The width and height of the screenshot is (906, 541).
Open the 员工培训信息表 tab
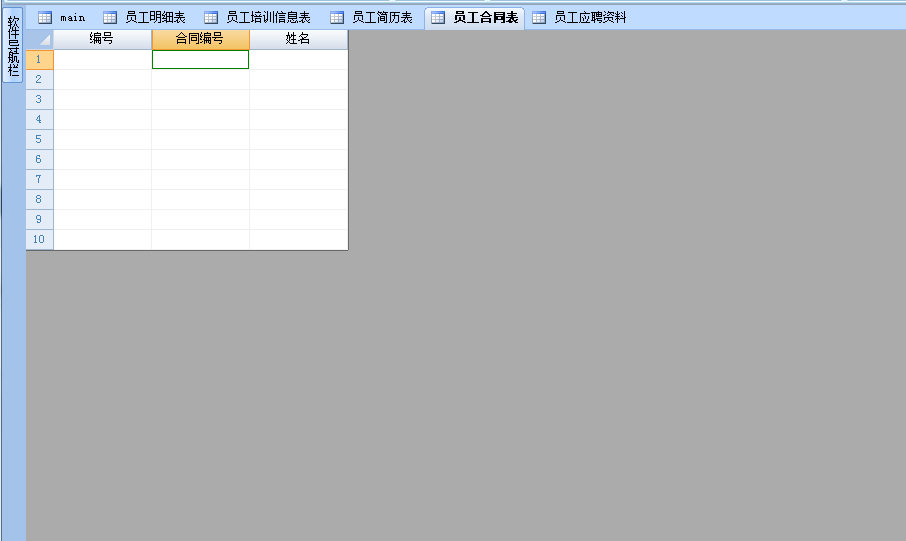tap(258, 18)
